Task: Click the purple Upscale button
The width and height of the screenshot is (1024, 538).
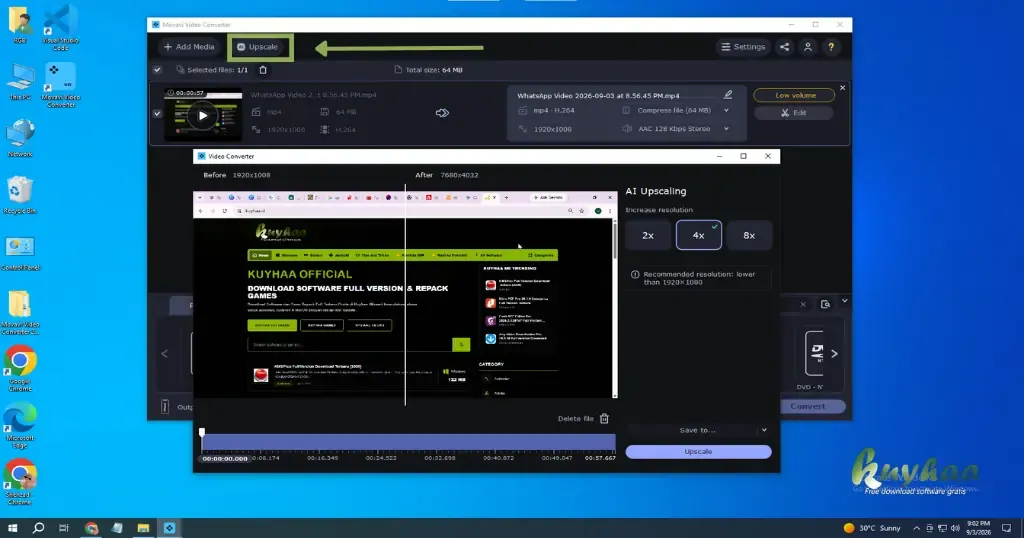Action: coord(698,452)
